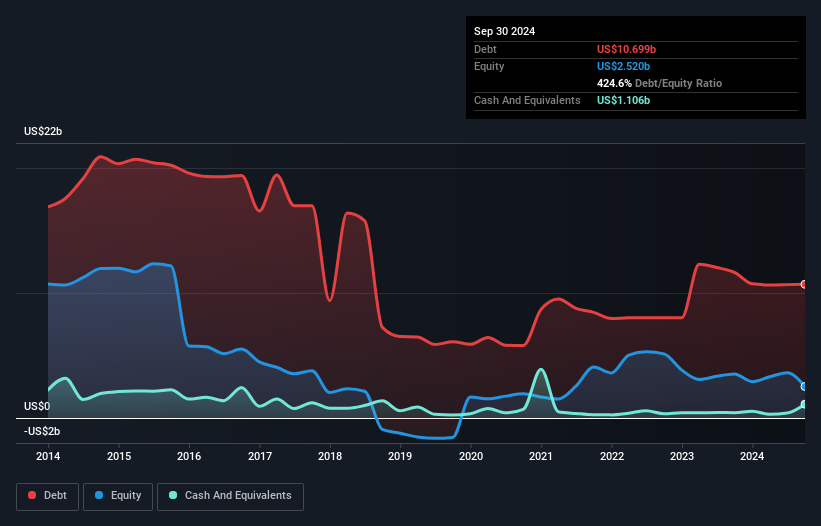Click the 2018 x-axis label

point(330,456)
